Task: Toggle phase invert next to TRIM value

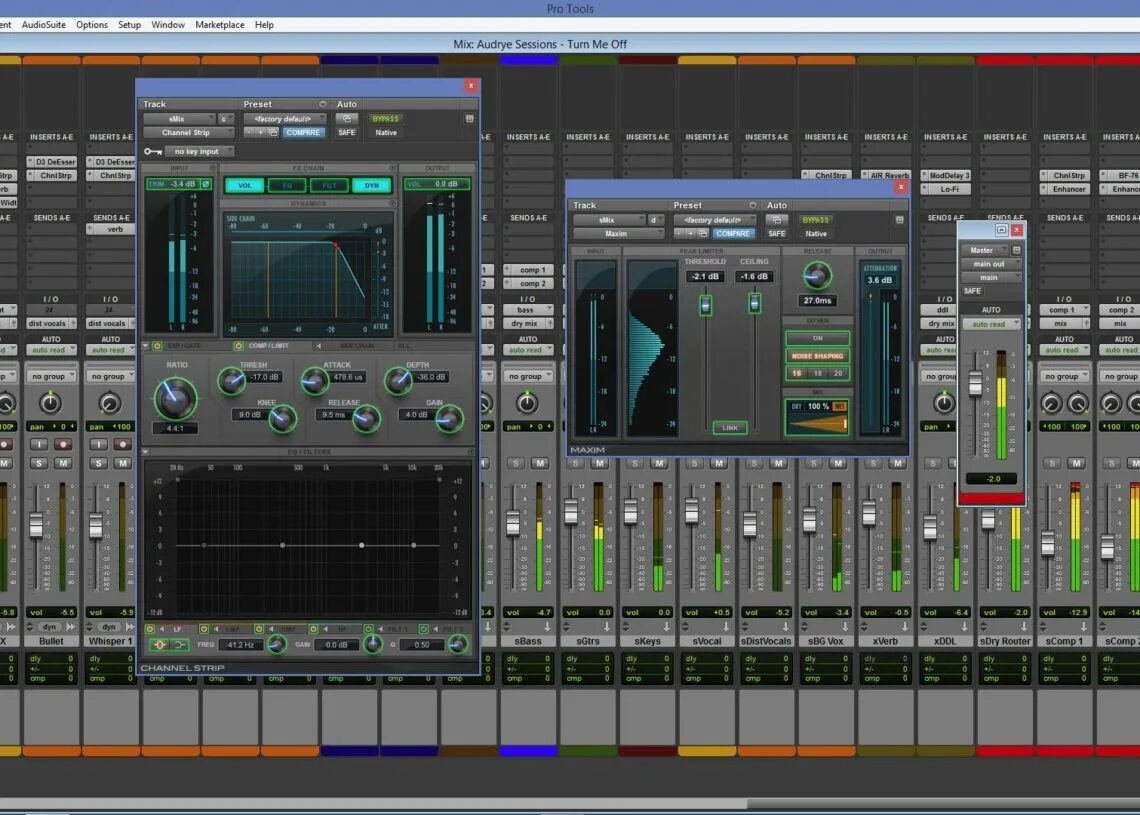Action: (206, 184)
